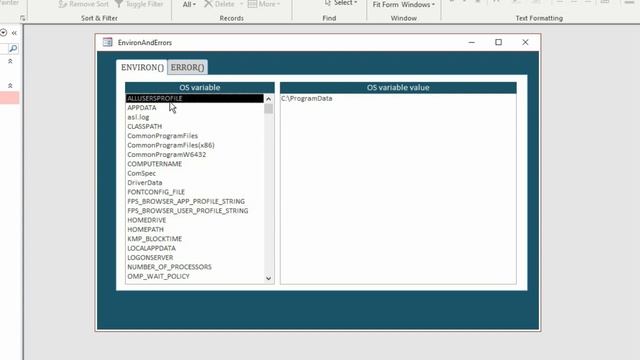Minimize the EnvironAndErrors window
Image resolution: width=640 pixels, height=360 pixels.
point(471,42)
